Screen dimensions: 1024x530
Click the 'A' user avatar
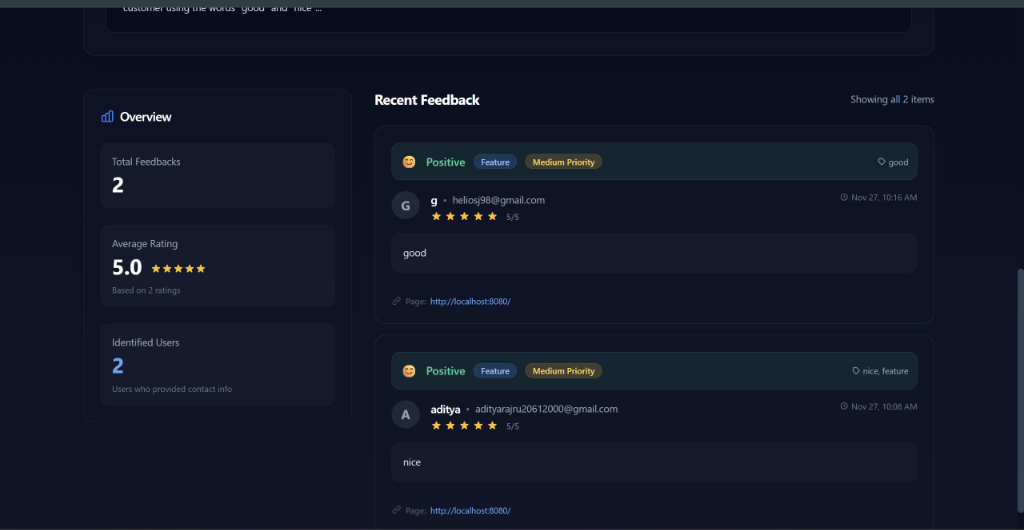coord(406,414)
